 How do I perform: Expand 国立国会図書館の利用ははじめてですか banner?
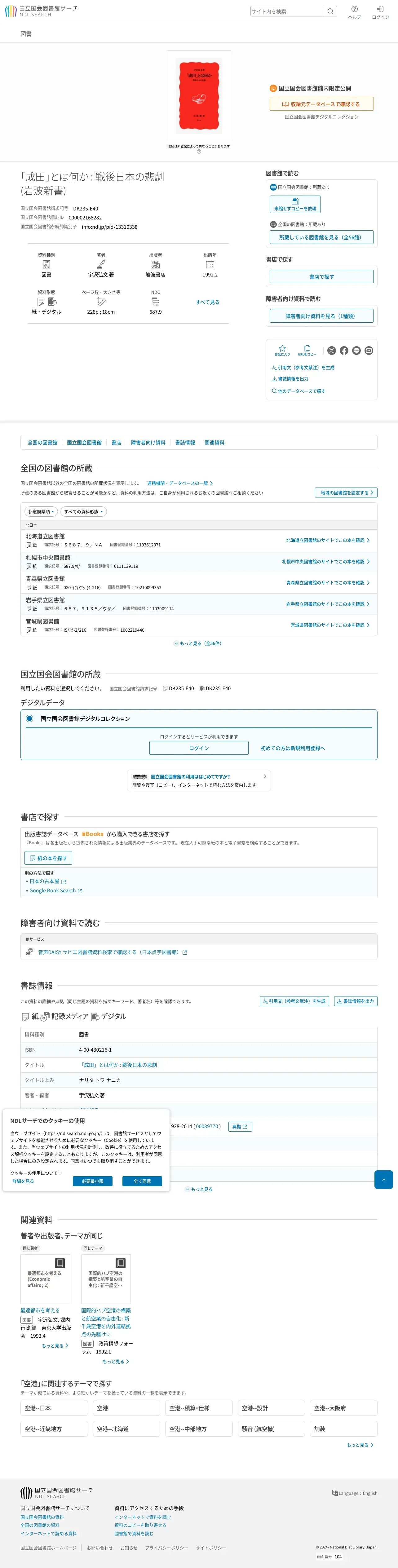click(199, 780)
